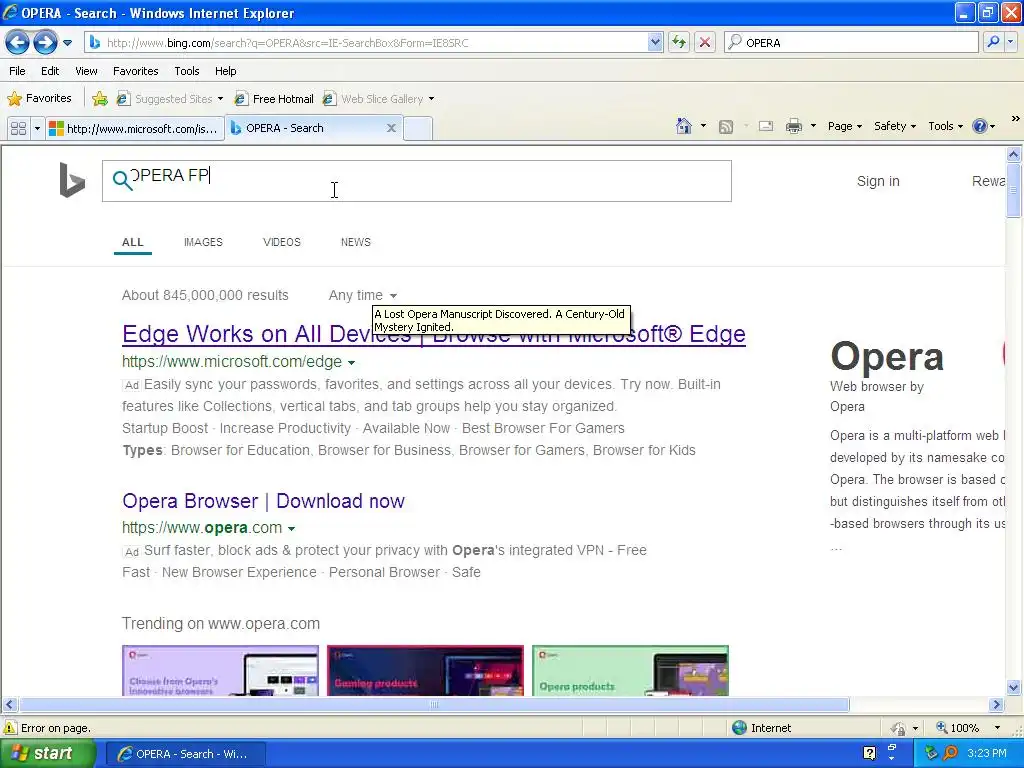Open the View menu

pyautogui.click(x=86, y=71)
